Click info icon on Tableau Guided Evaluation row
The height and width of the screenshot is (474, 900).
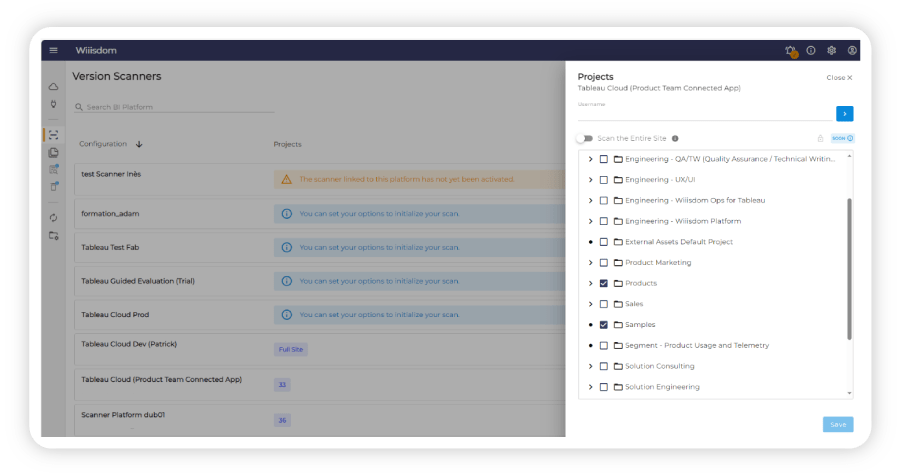click(286, 281)
